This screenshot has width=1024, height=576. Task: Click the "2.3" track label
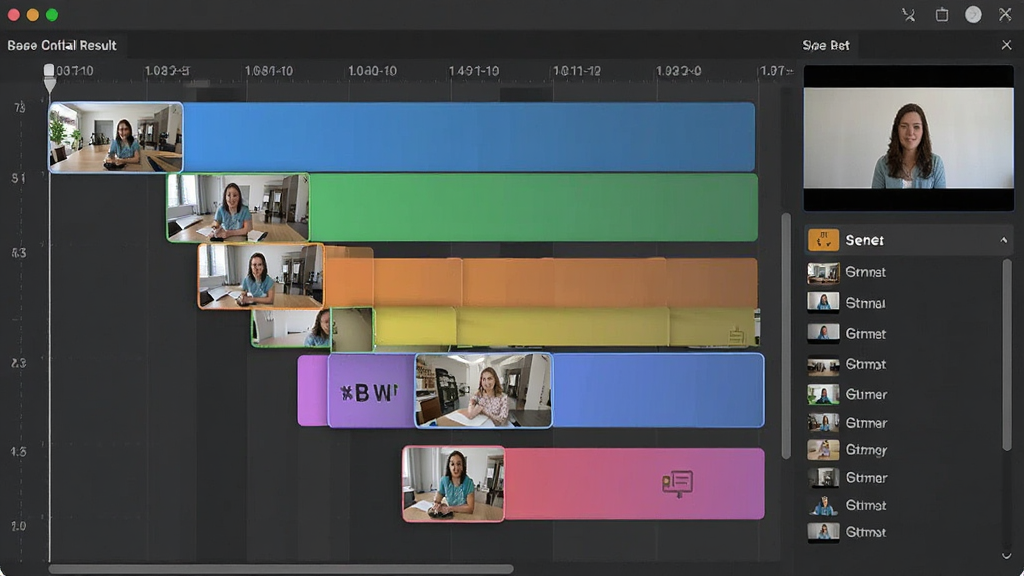18,363
